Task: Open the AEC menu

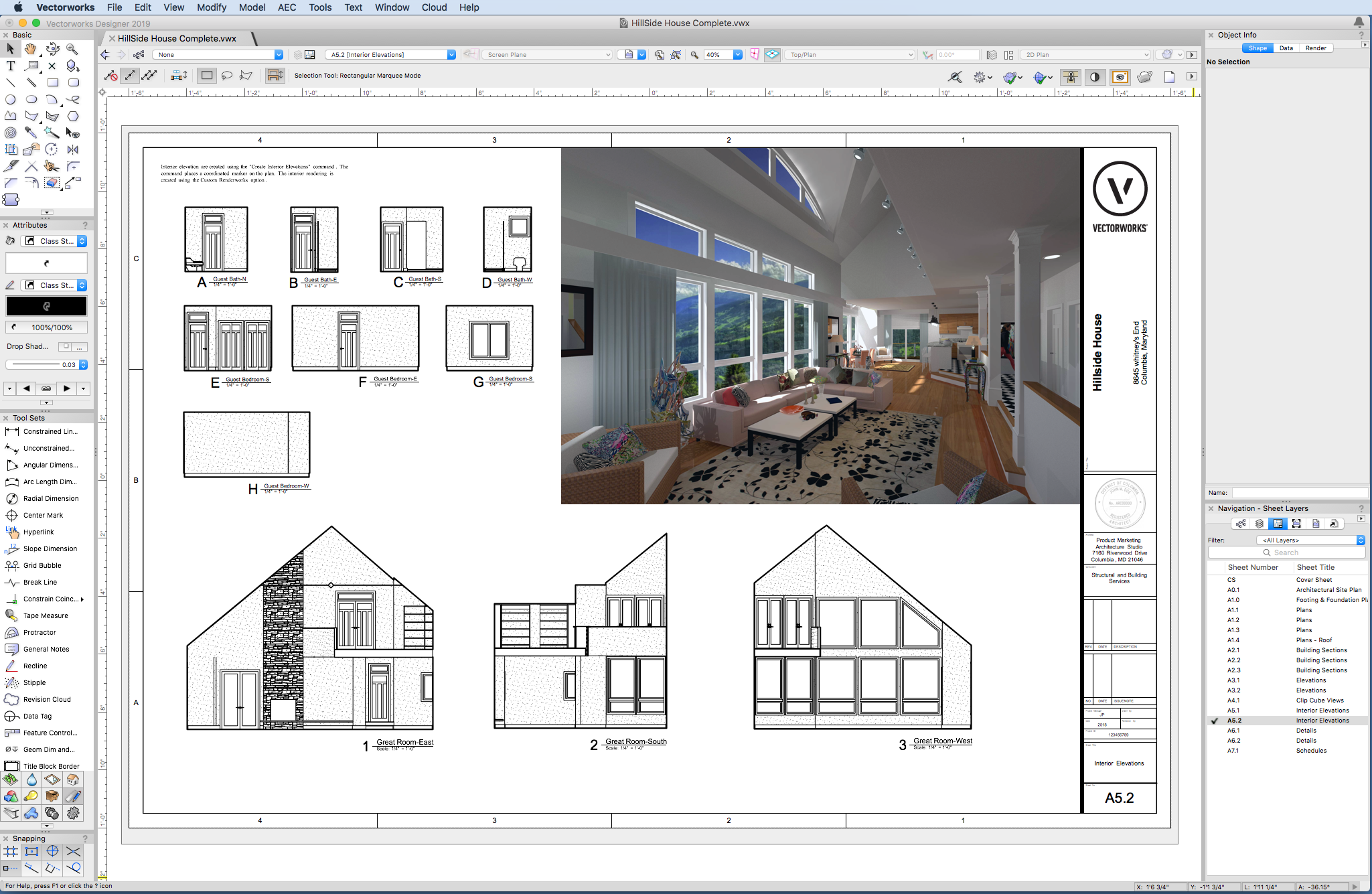Action: coord(287,7)
